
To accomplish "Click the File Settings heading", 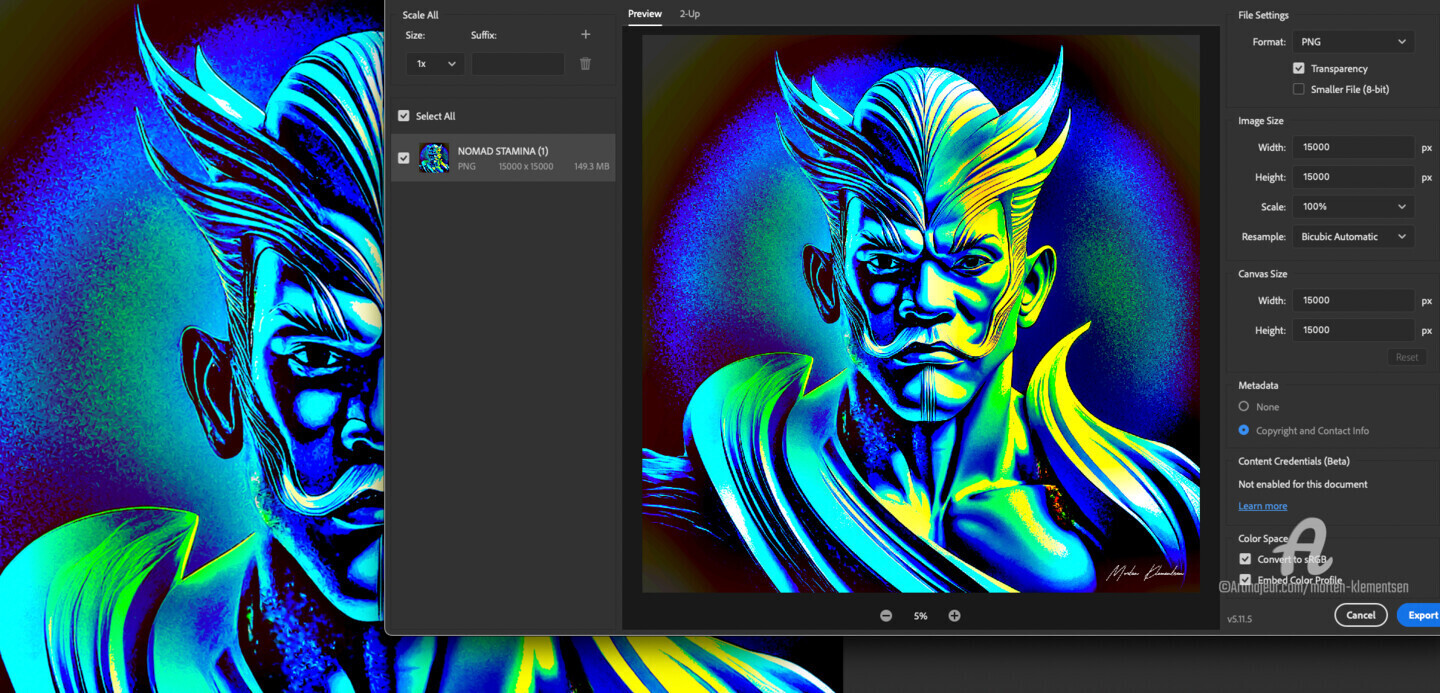I will click(1263, 15).
